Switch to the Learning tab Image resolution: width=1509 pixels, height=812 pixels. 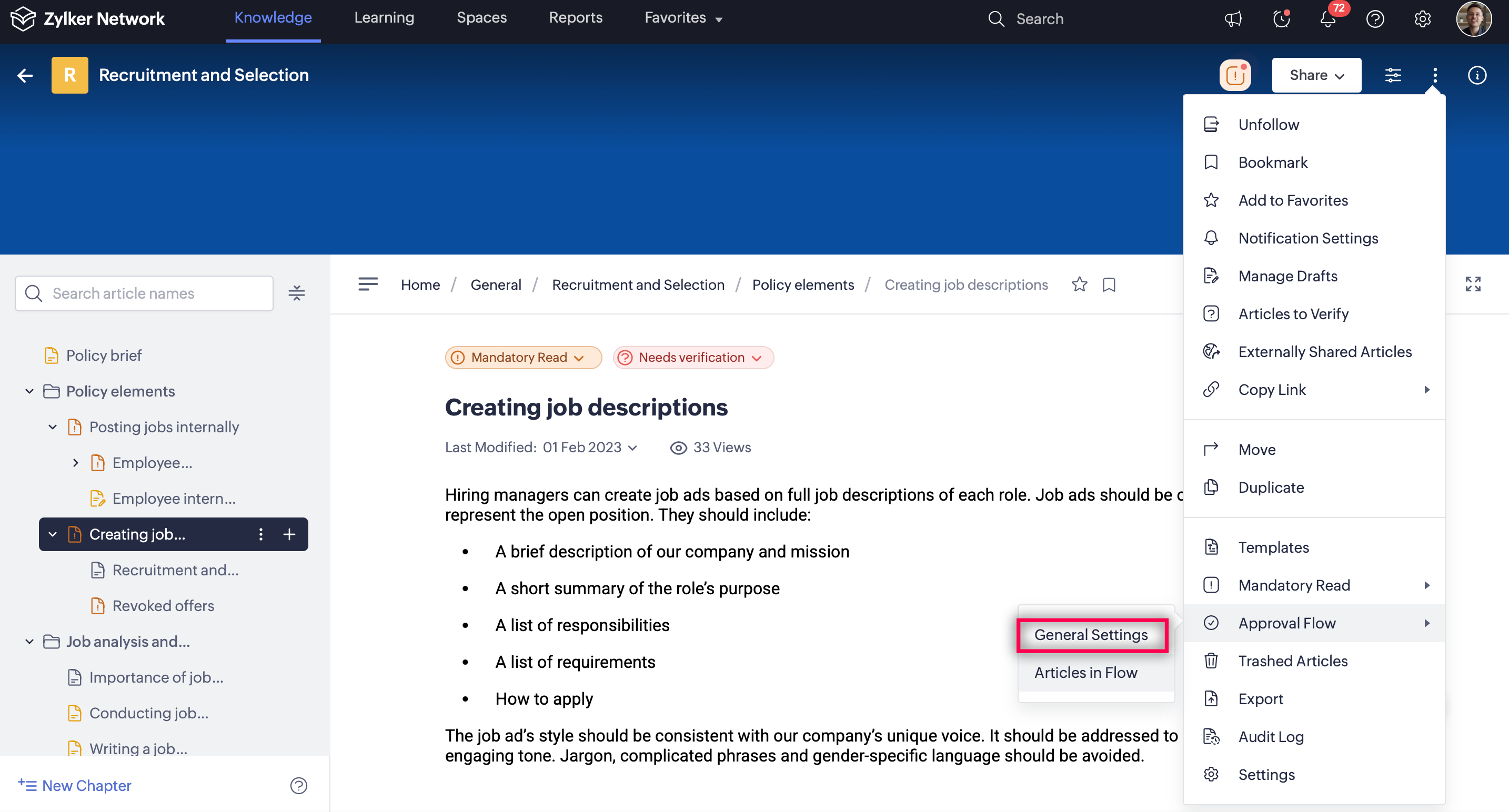[x=384, y=17]
